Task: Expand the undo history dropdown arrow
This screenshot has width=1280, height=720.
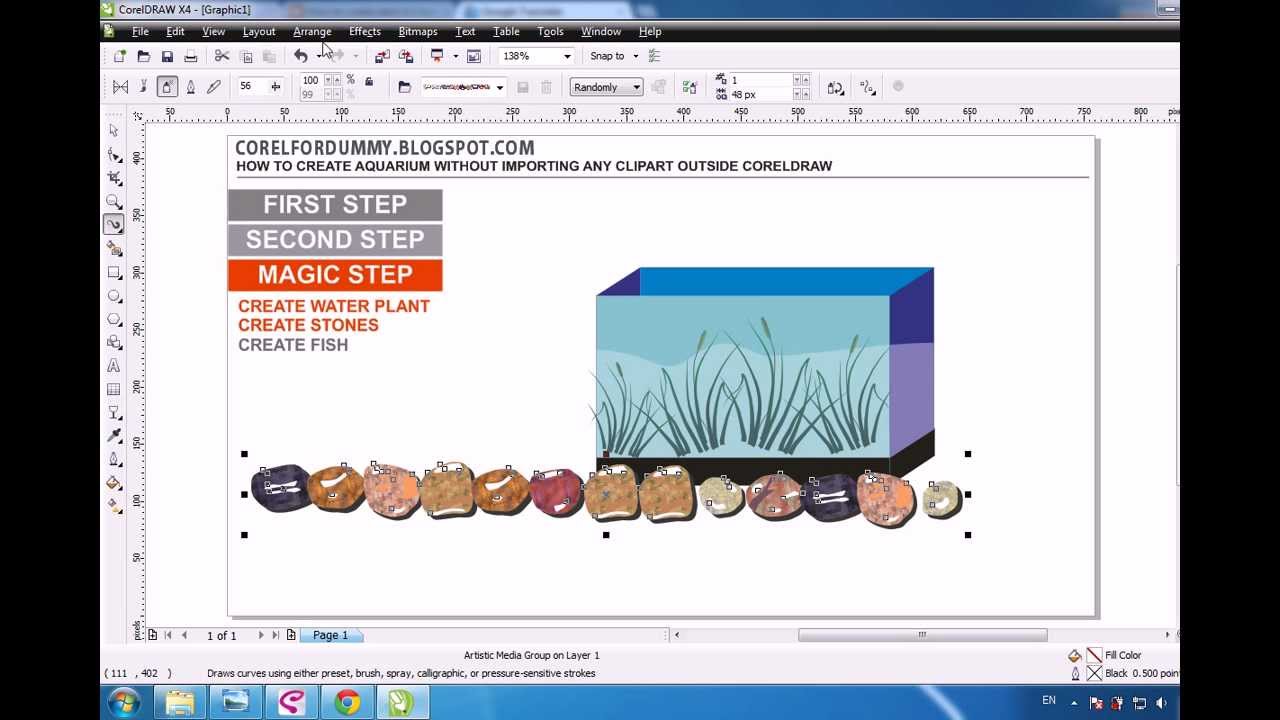Action: click(x=319, y=56)
